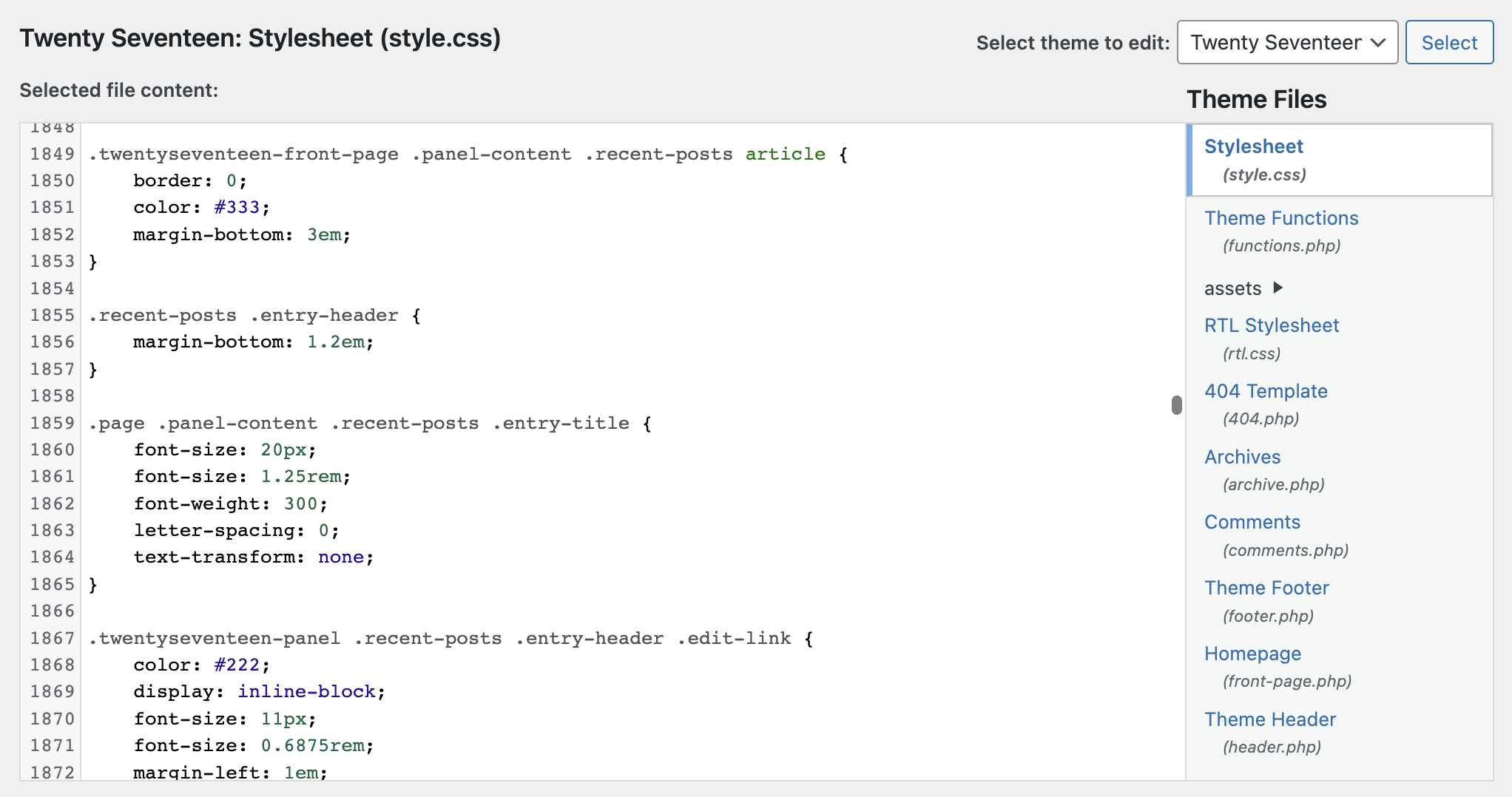1512x797 pixels.
Task: Click line number 1849 in gutter
Action: point(52,155)
